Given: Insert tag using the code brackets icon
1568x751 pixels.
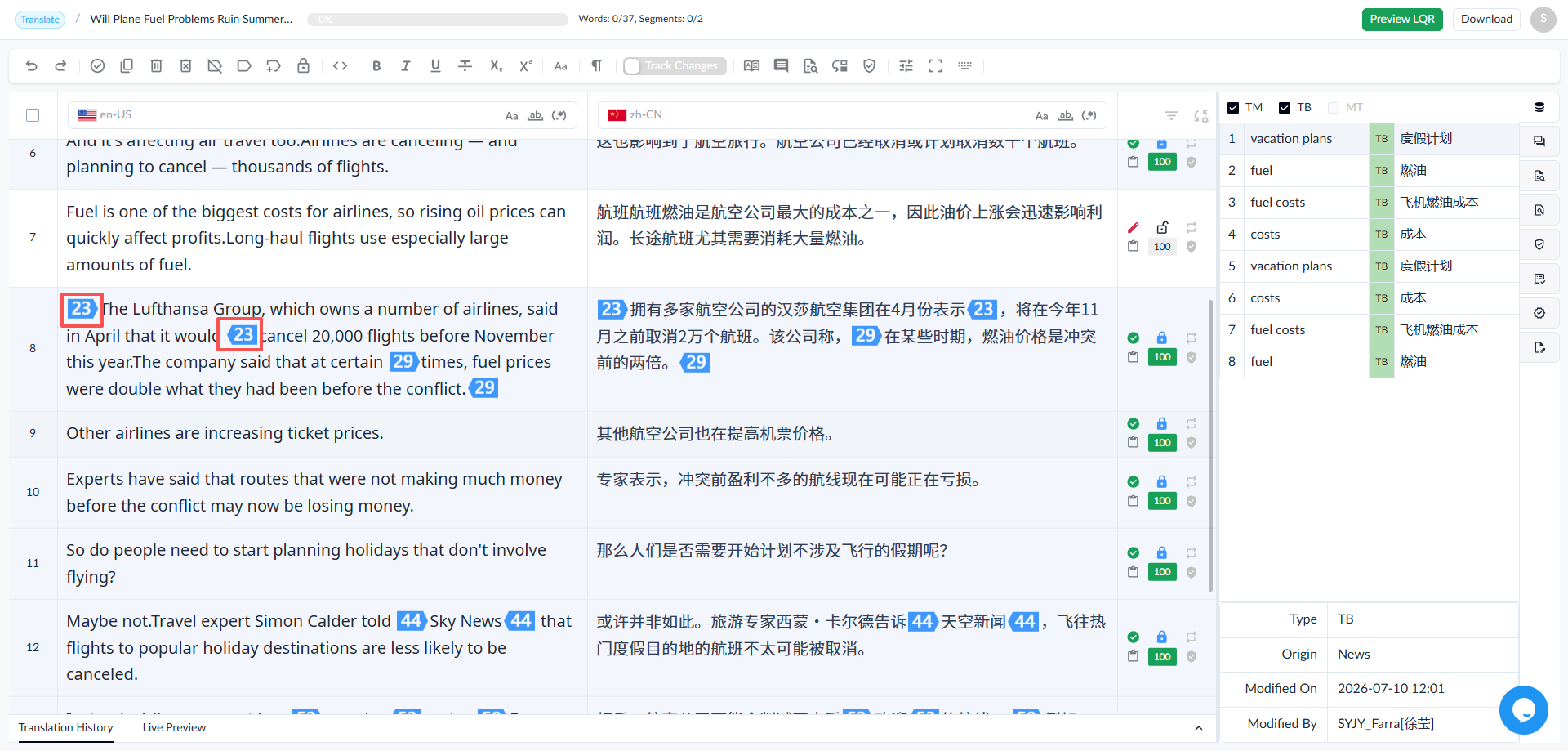Looking at the screenshot, I should 341,66.
